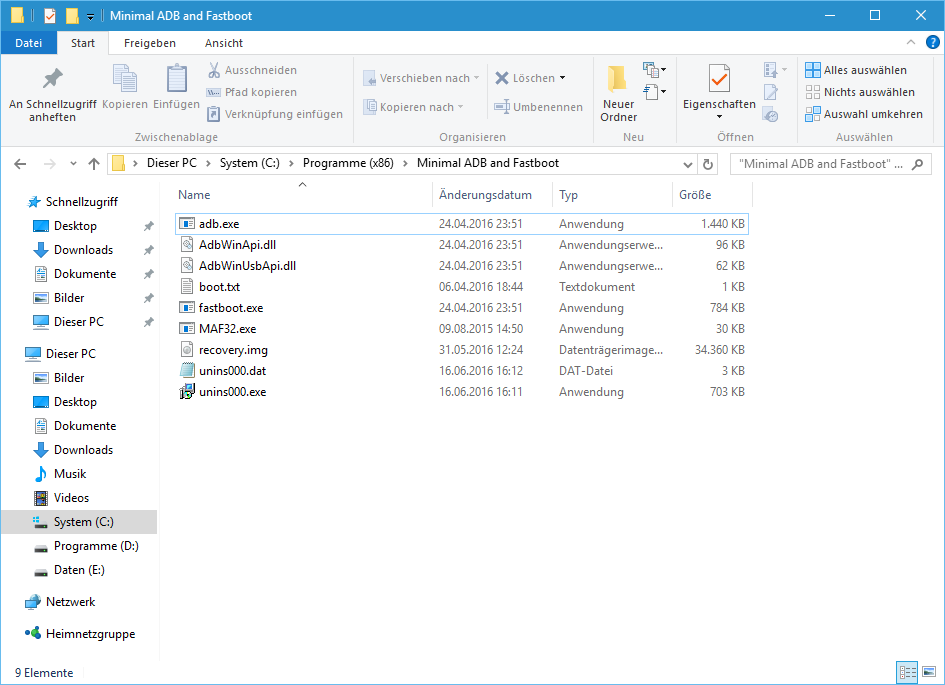Screen dimensions: 945x685
Task: Refresh the folder view with the reload icon
Action: 708,164
